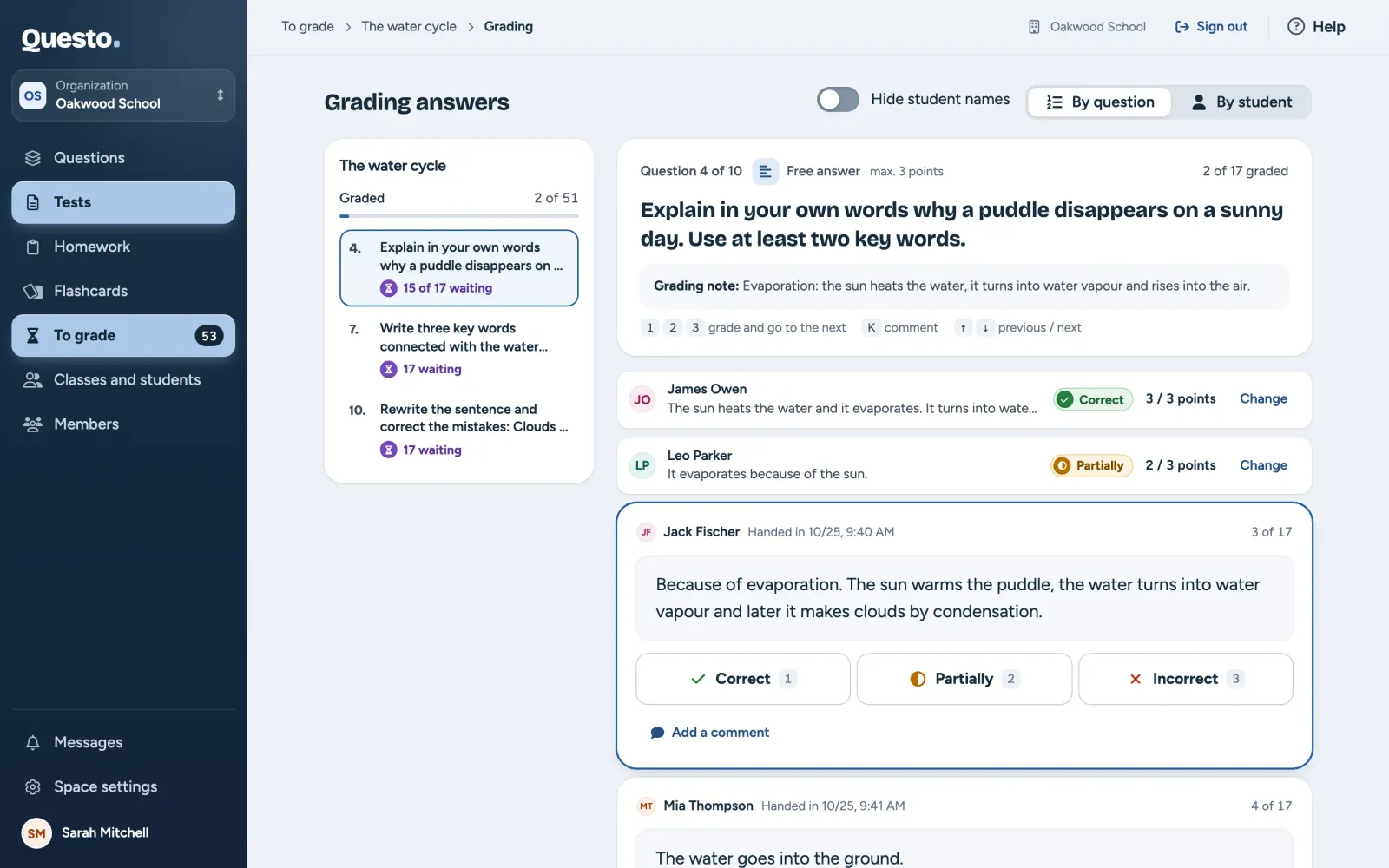Select question 4 Explain in your own words
This screenshot has height=868, width=1389.
click(x=458, y=267)
